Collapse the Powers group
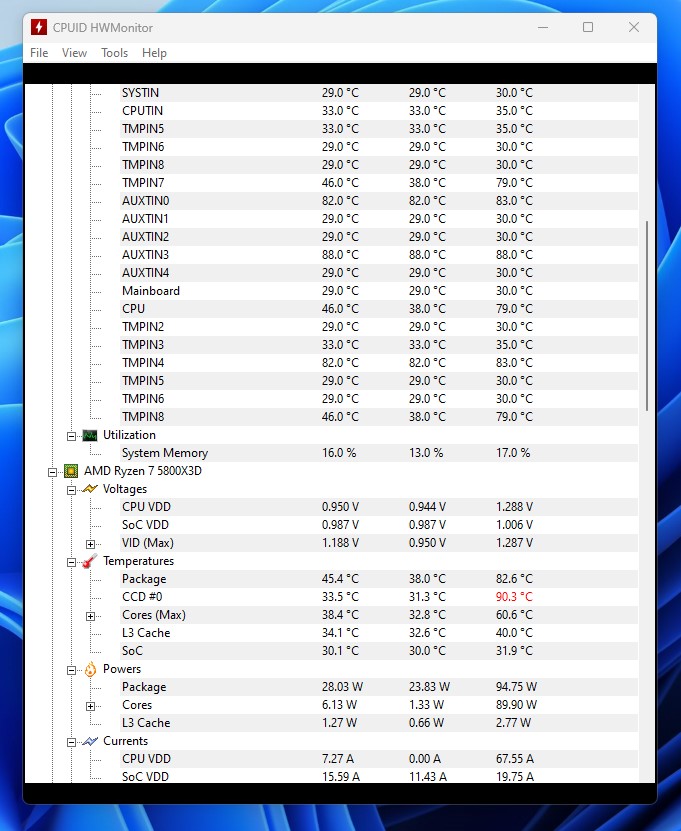 click(x=71, y=670)
